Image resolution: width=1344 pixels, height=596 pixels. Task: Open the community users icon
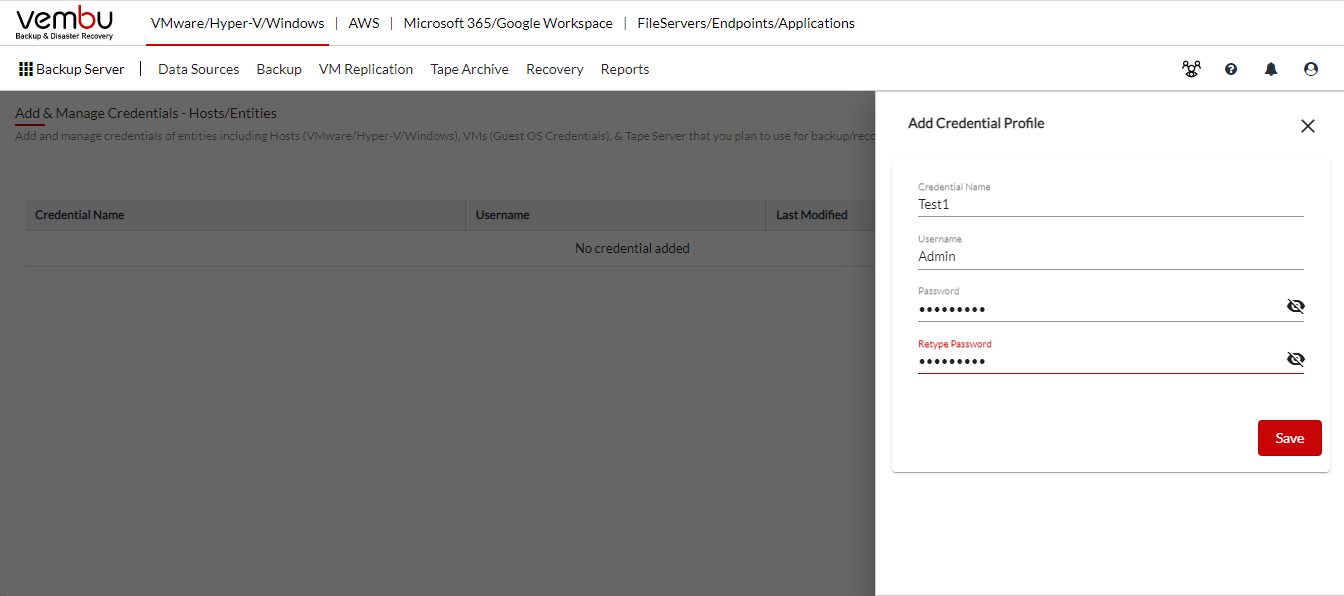tap(1191, 69)
